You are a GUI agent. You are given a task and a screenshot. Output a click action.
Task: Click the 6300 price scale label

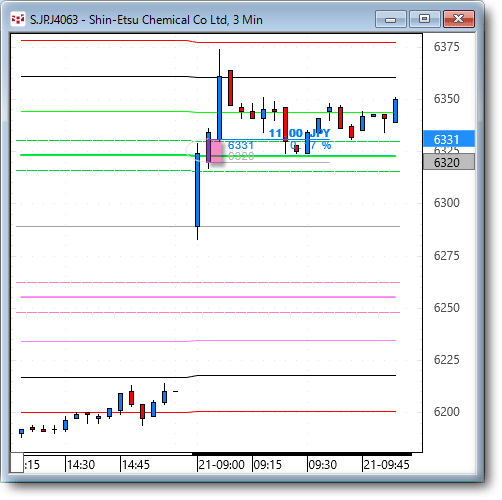point(446,203)
